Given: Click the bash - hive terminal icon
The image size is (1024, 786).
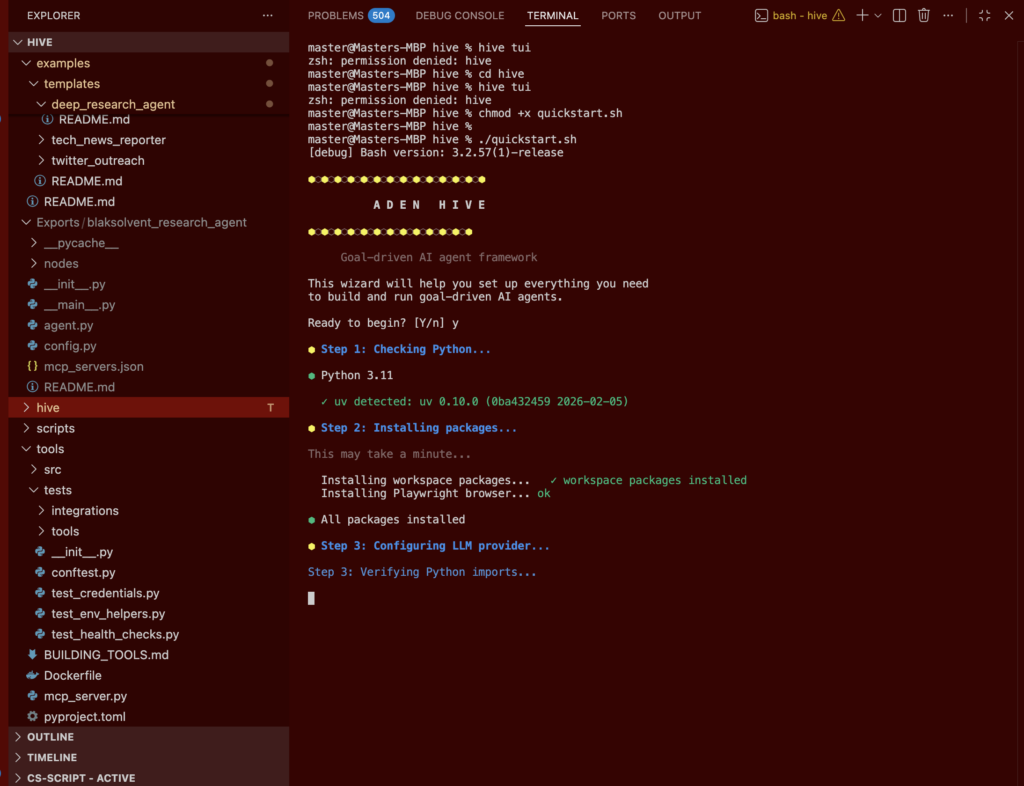Looking at the screenshot, I should (x=761, y=15).
